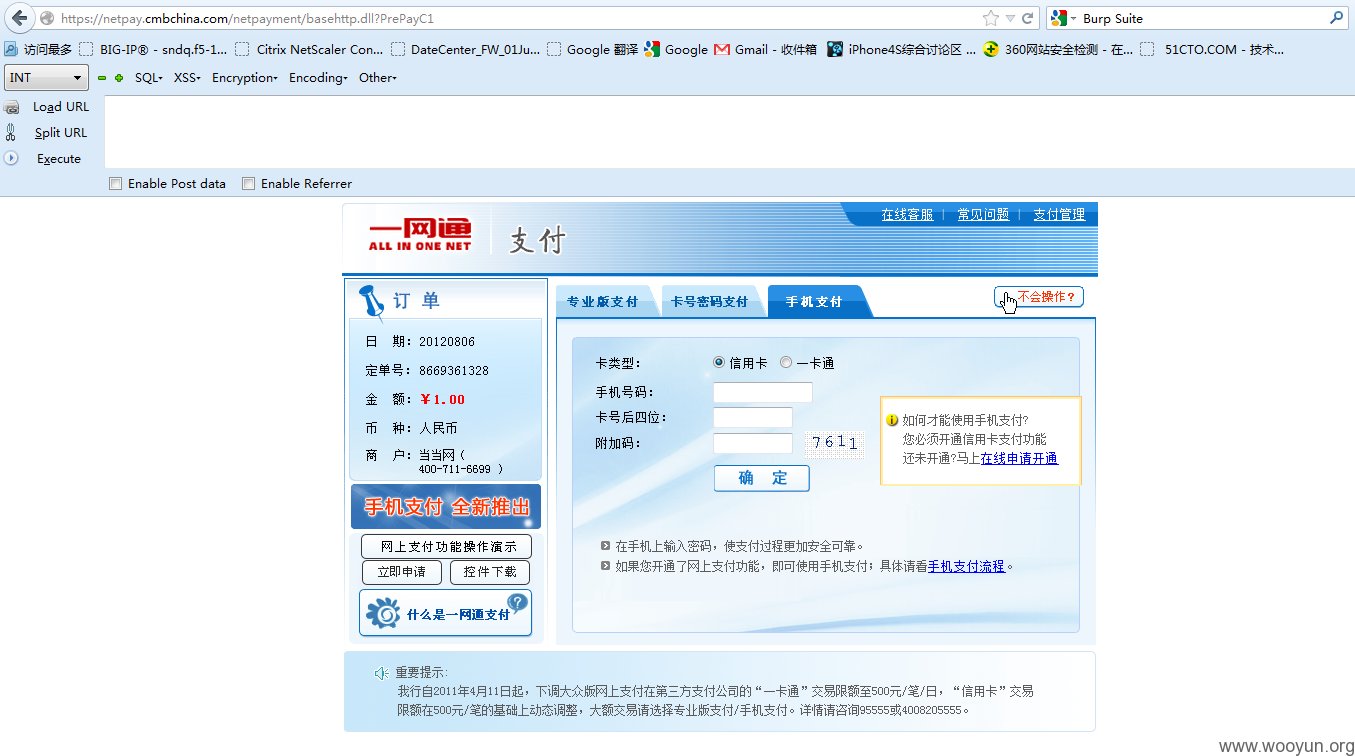The height and width of the screenshot is (756, 1355).
Task: Click 网上支付功能操作演示 button
Action: pyautogui.click(x=447, y=547)
